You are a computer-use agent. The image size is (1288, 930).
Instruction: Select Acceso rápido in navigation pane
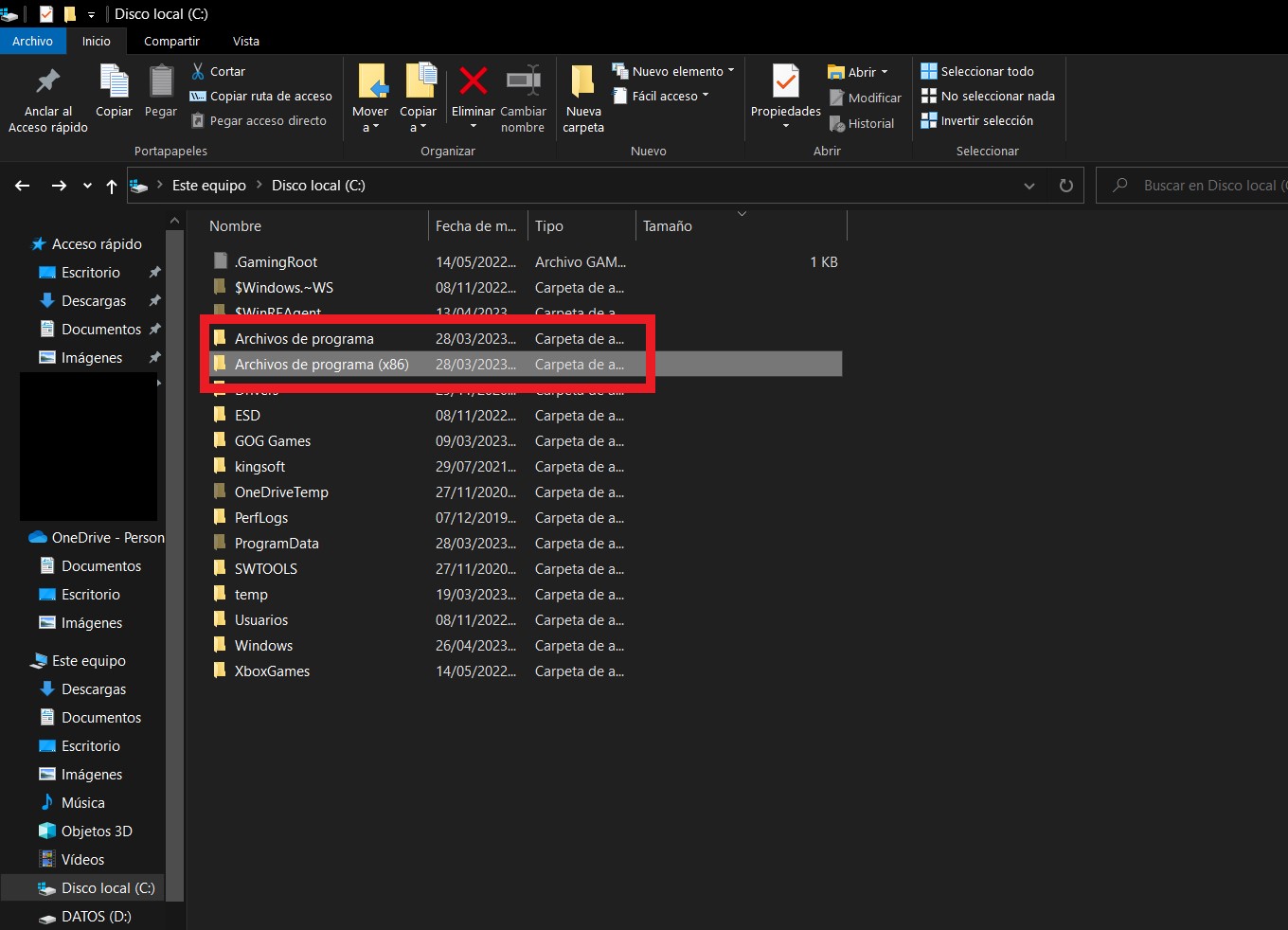pos(86,244)
